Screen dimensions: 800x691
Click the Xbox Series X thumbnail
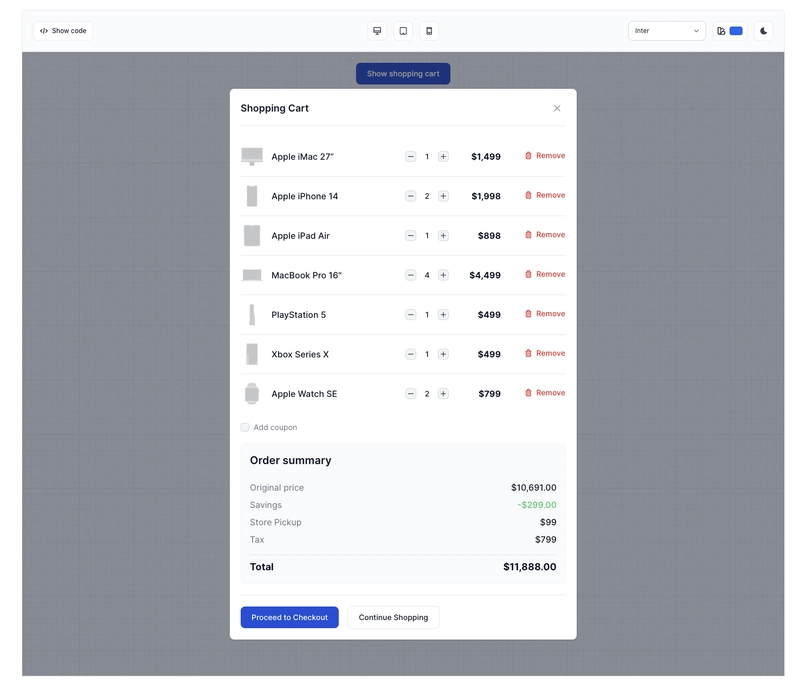252,354
